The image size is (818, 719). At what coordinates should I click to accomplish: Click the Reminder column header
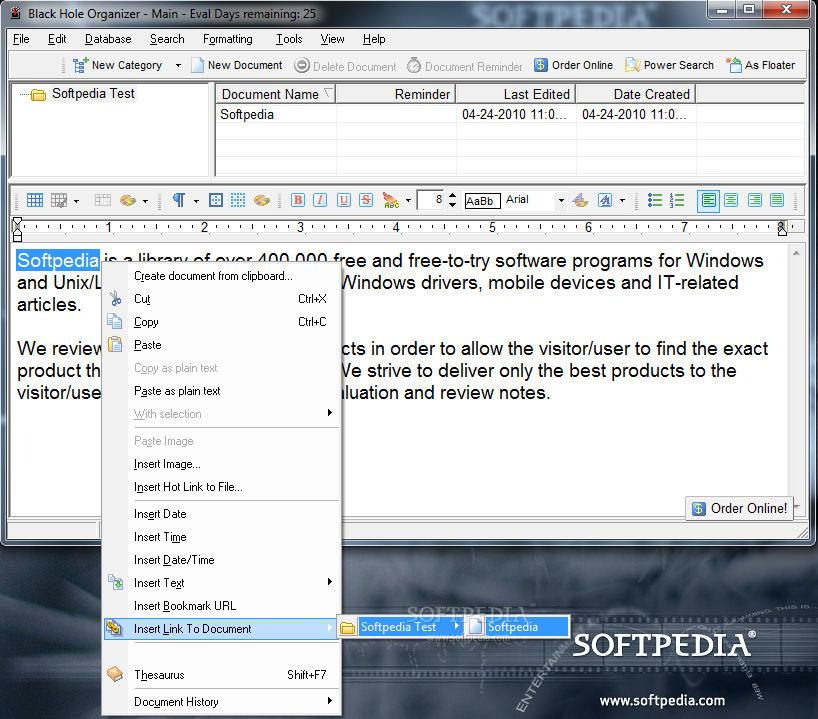coord(395,94)
